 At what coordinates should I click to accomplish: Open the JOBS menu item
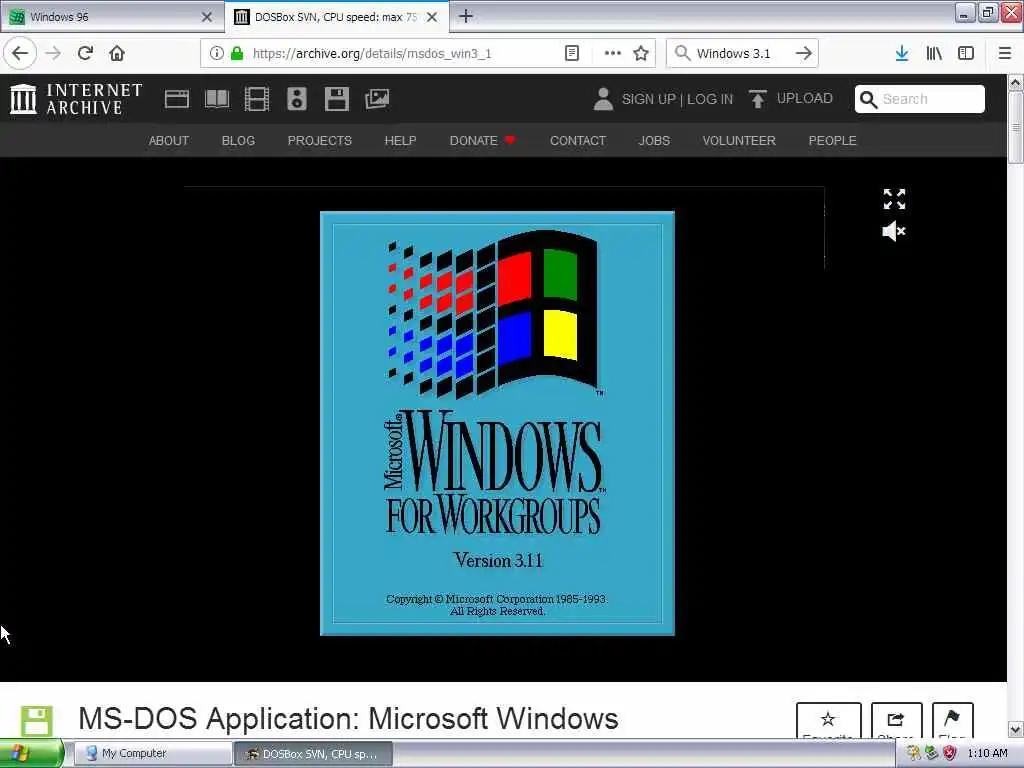(654, 140)
